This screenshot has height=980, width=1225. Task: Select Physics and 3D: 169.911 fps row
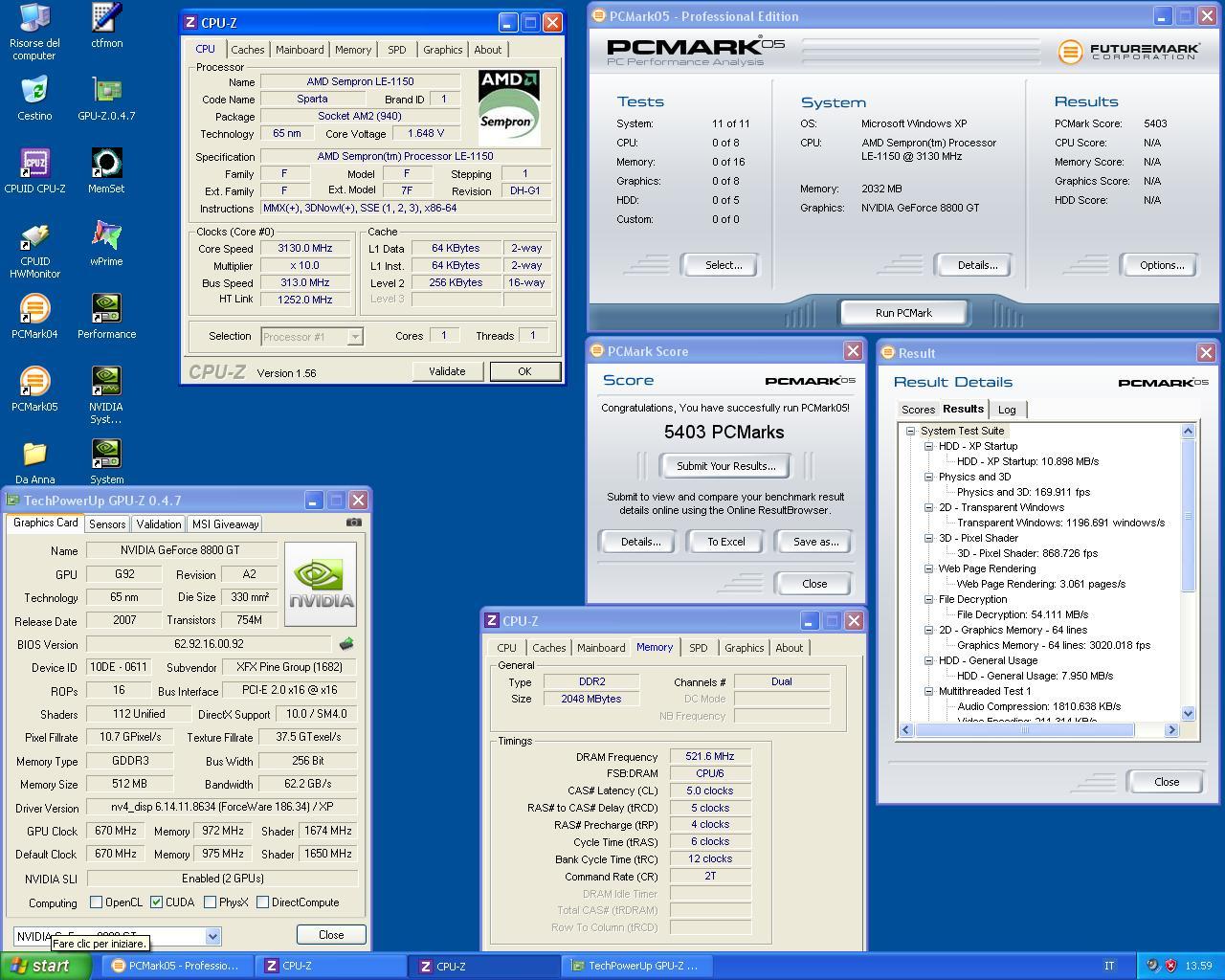1023,492
